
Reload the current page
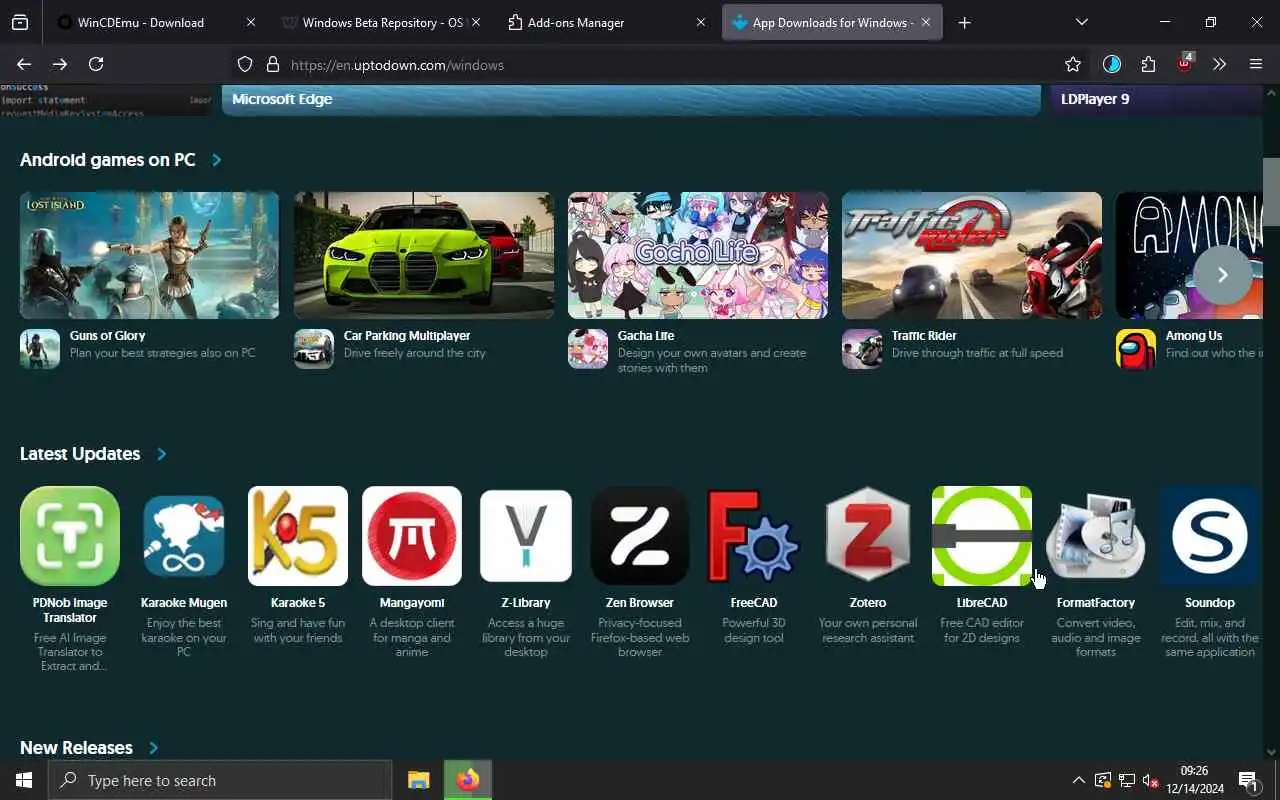96,64
